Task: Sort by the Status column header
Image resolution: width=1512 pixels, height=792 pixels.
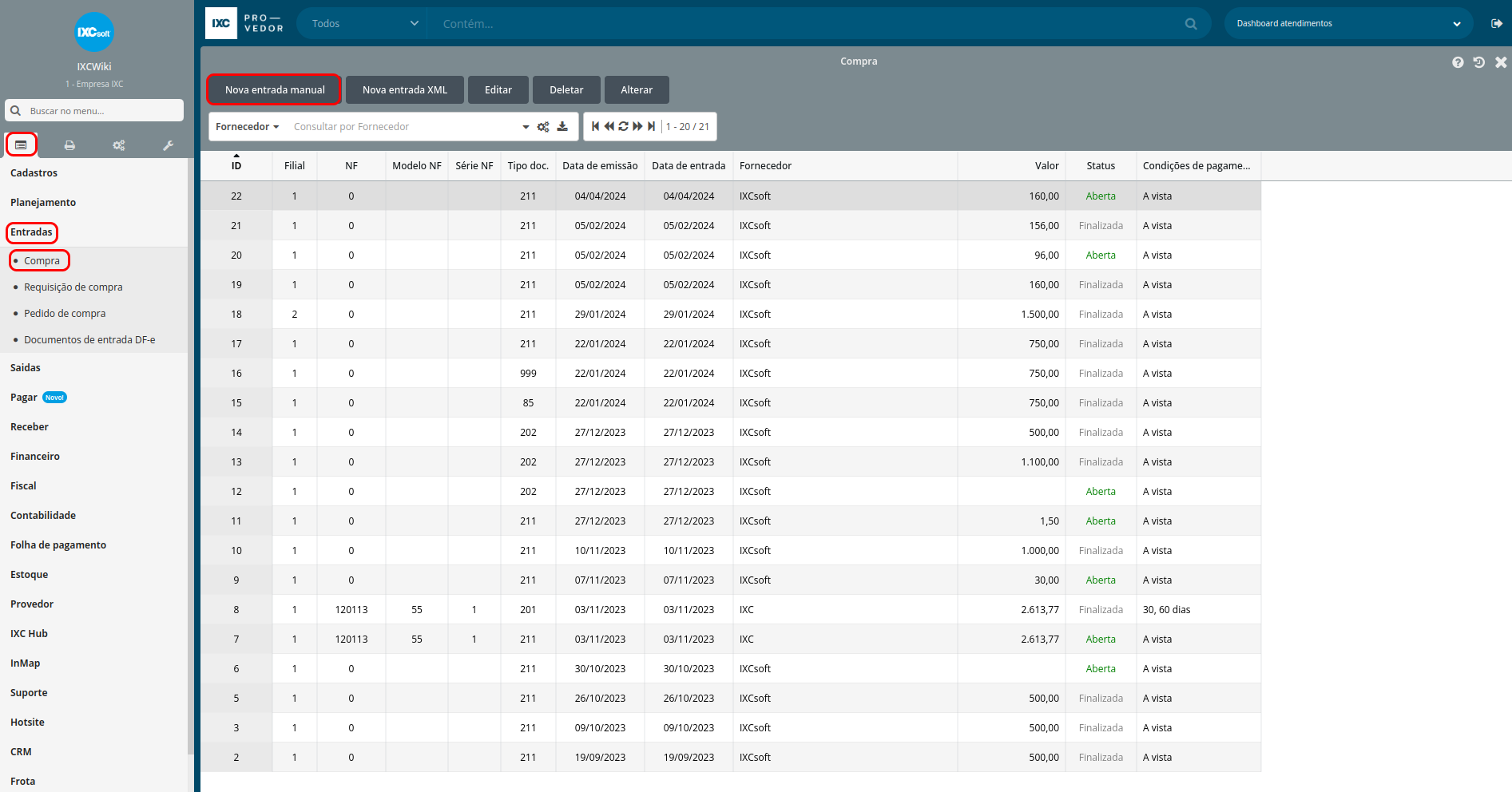Action: (1101, 166)
